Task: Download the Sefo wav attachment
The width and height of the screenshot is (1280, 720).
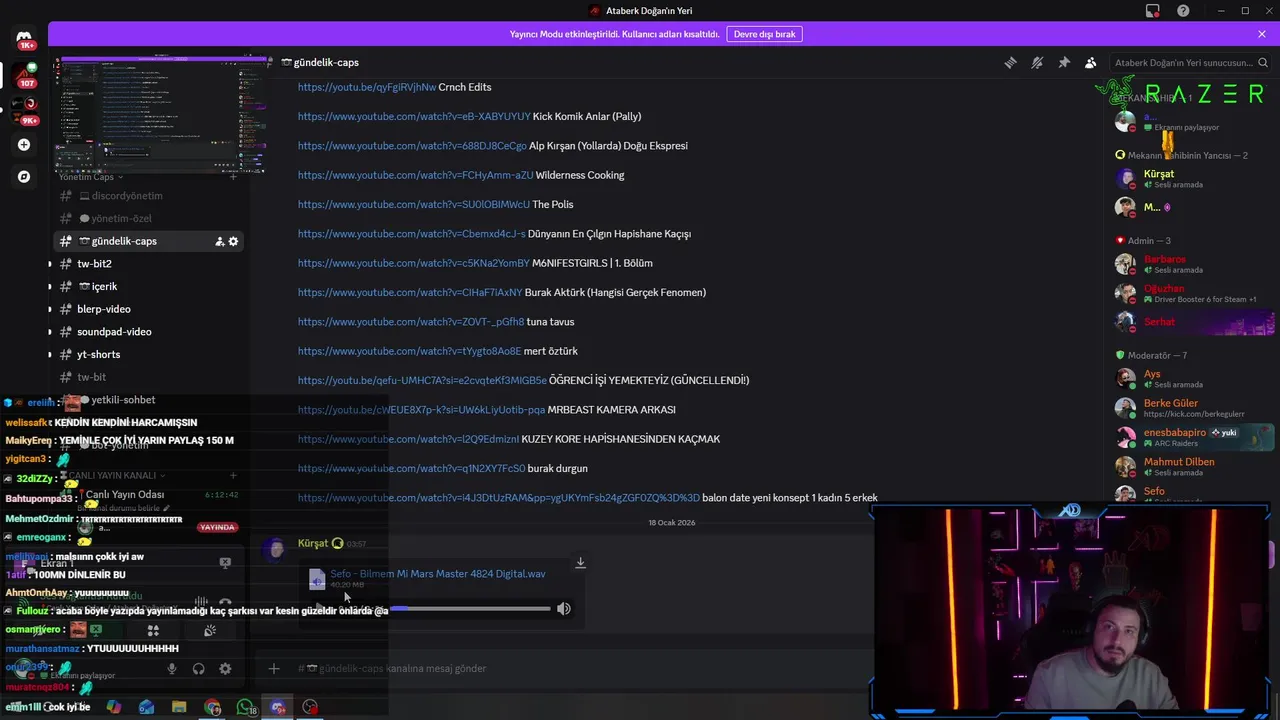Action: tap(580, 563)
